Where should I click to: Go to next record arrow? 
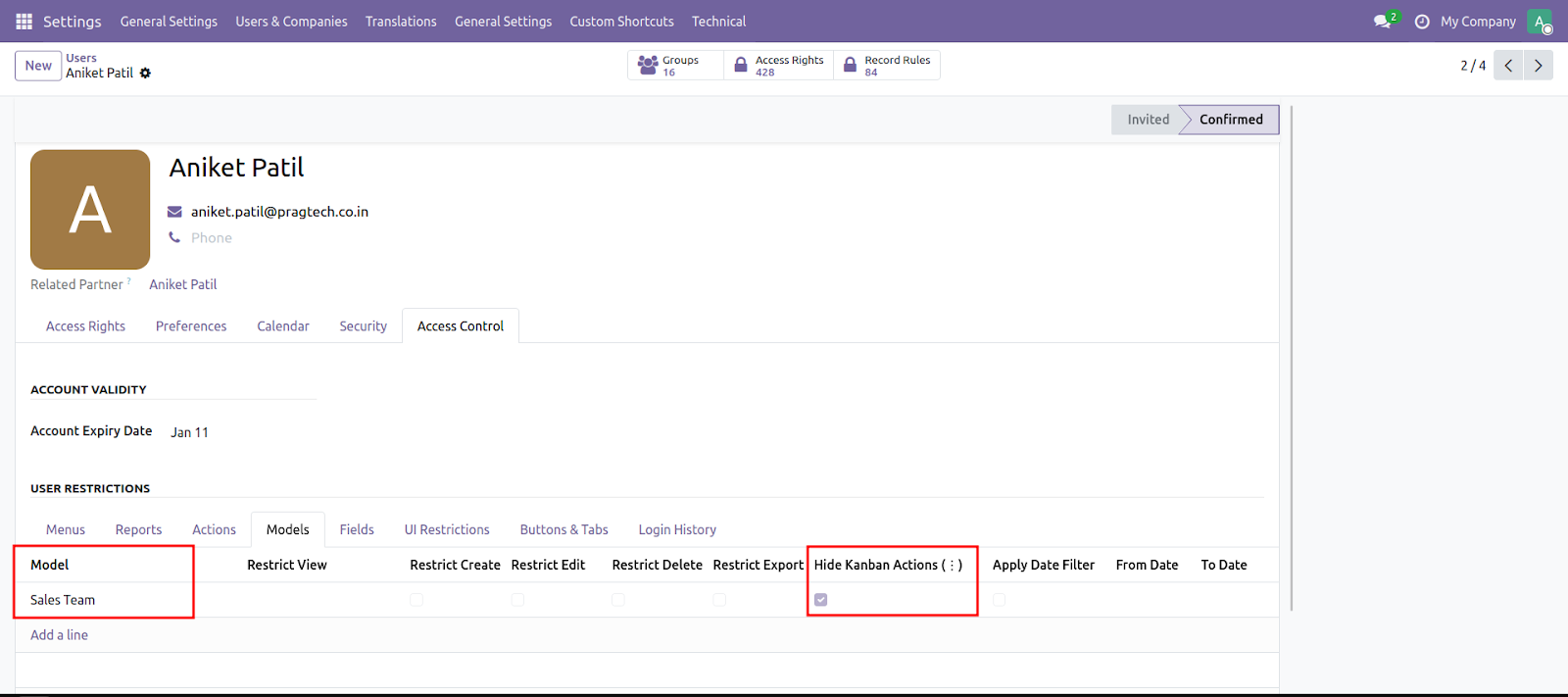(1539, 66)
